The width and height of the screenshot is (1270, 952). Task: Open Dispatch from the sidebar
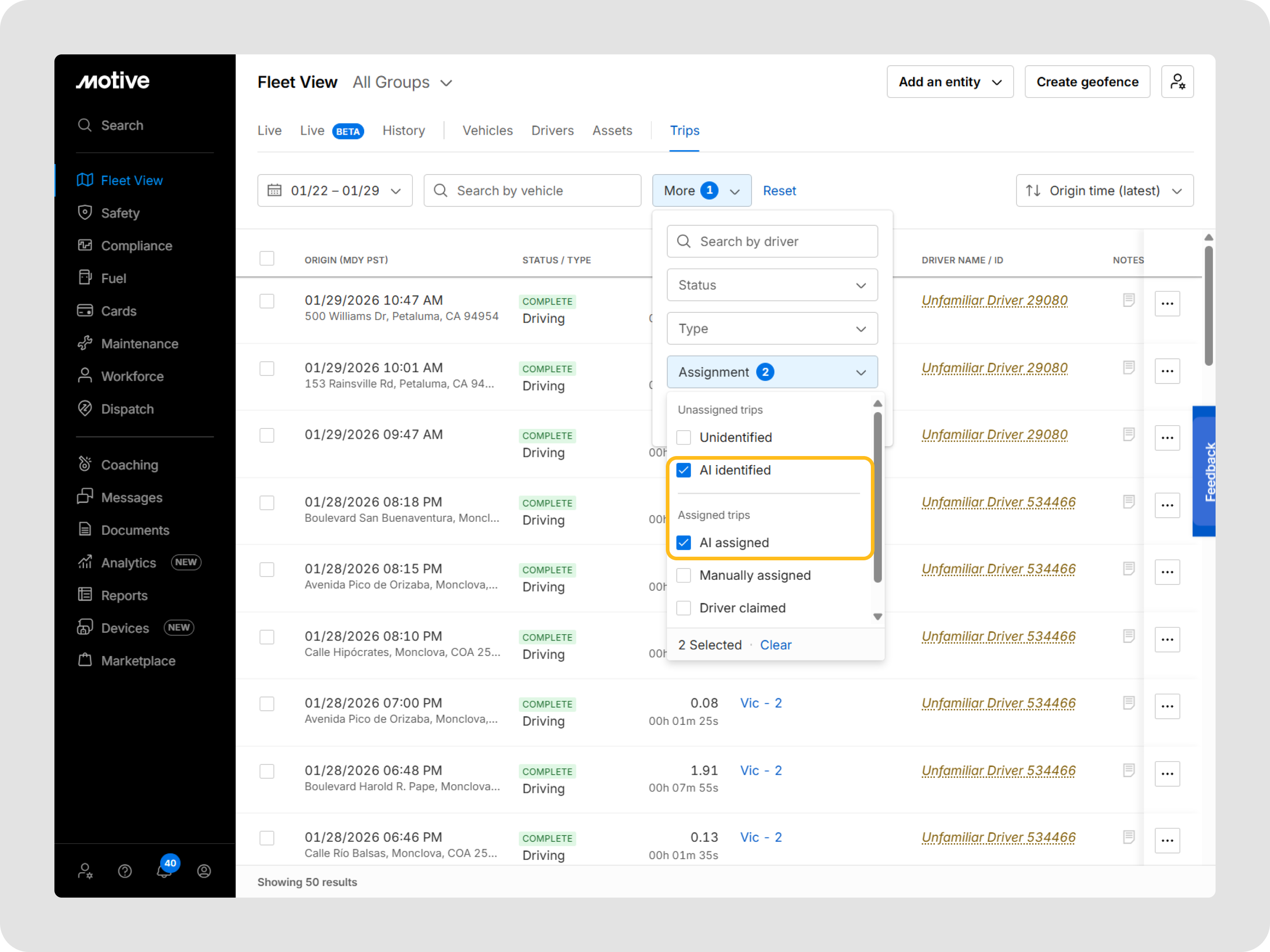point(127,409)
